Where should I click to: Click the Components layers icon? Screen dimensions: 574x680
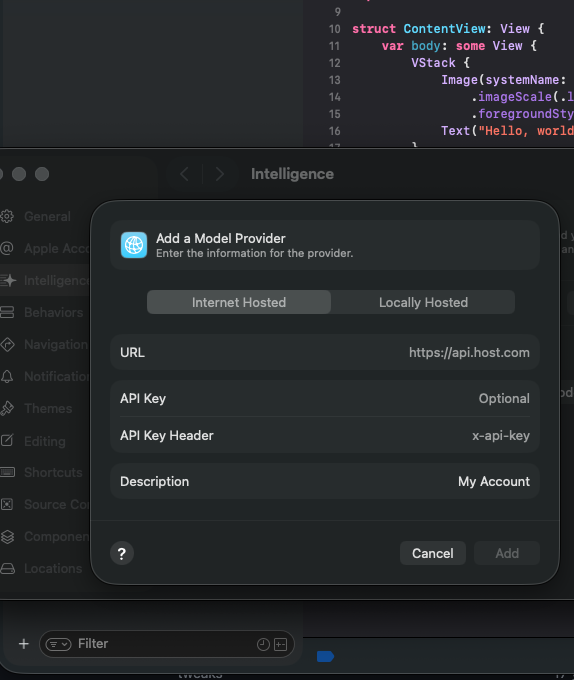(x=7, y=536)
